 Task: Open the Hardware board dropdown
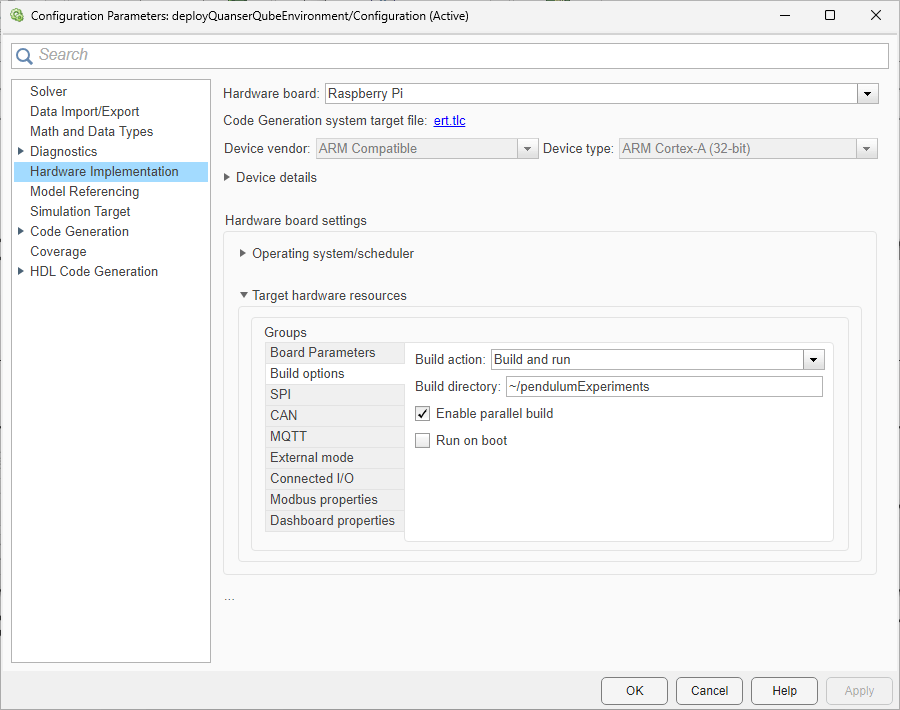click(867, 94)
